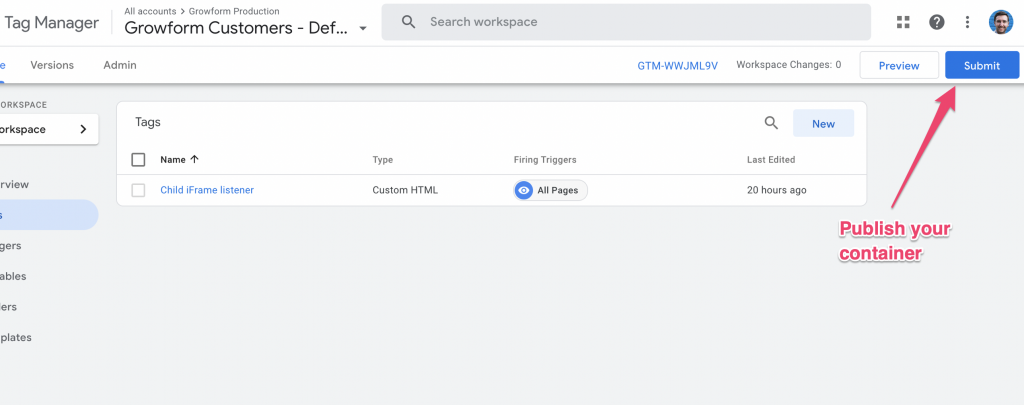Click the GTM-WWJML9V container ID link
The height and width of the screenshot is (405, 1024).
point(678,65)
